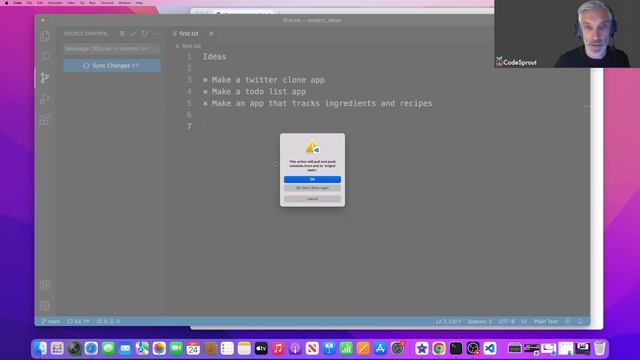Click the view-as-tree icon in Source Control header
The height and width of the screenshot is (360, 640).
point(122,34)
